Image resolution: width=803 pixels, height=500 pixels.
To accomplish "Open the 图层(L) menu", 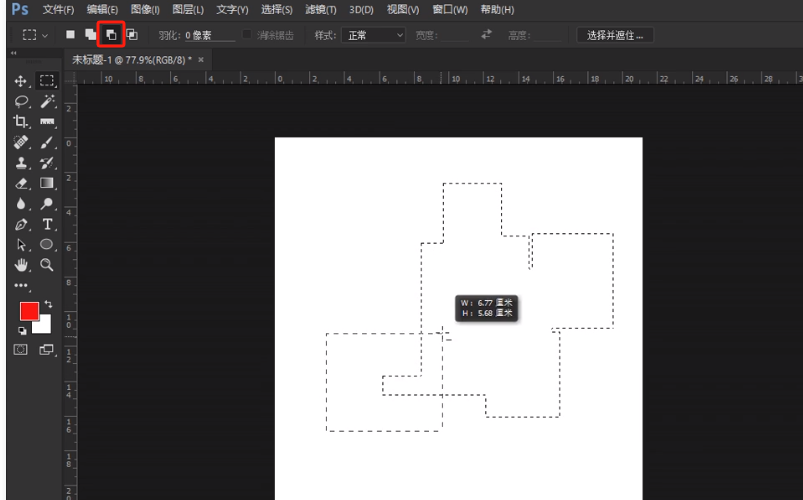I will [x=188, y=10].
